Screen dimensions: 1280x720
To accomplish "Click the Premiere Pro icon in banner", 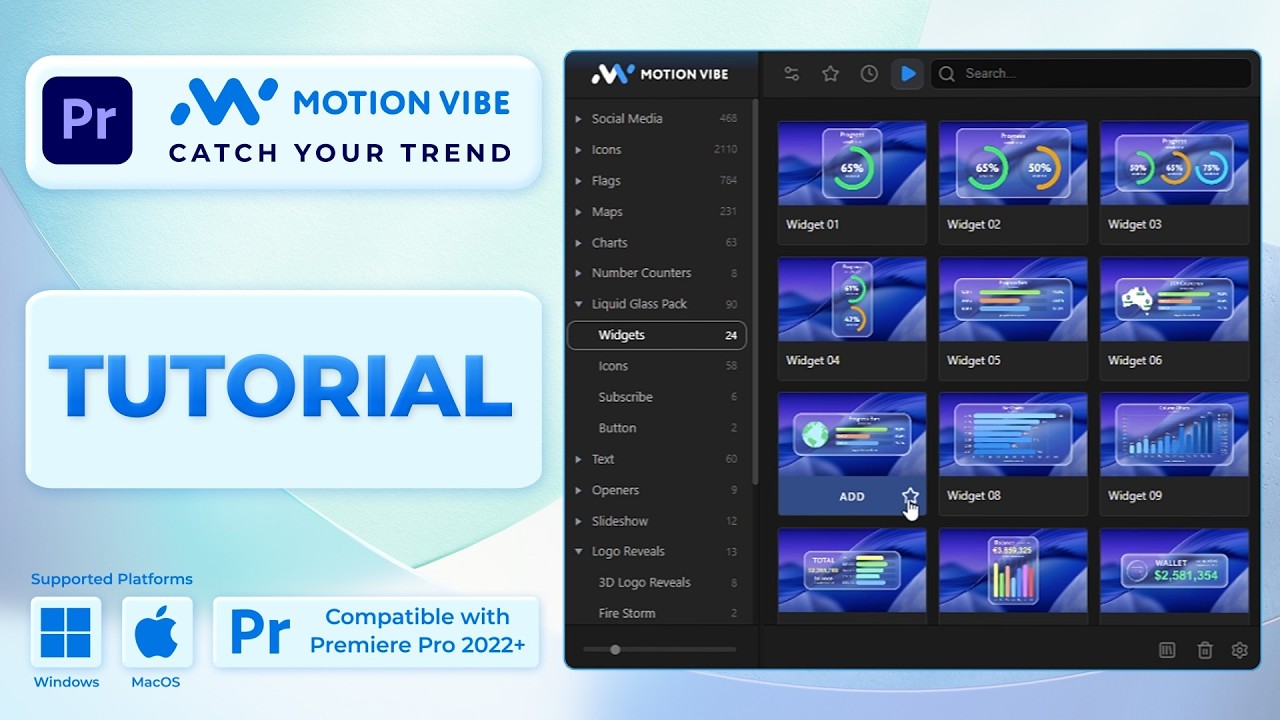I will pos(87,120).
